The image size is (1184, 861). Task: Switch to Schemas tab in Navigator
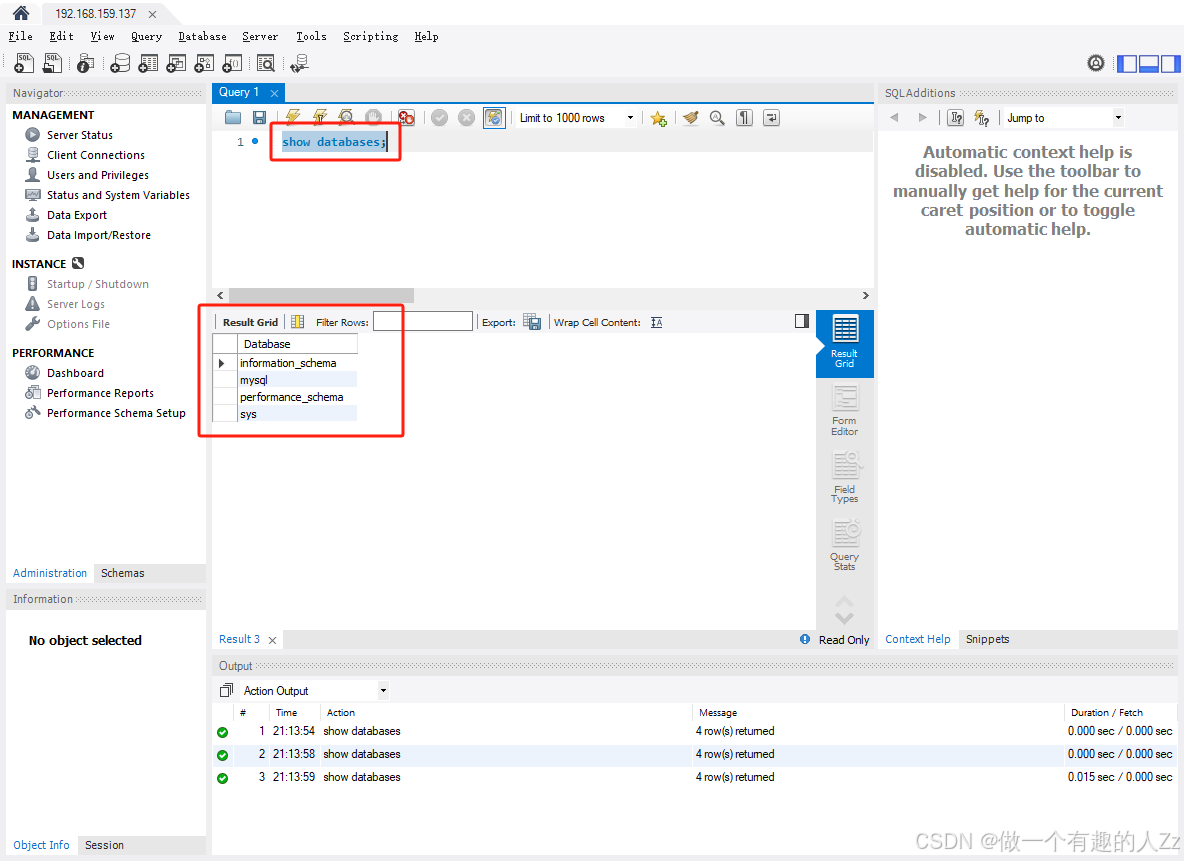tap(122, 573)
